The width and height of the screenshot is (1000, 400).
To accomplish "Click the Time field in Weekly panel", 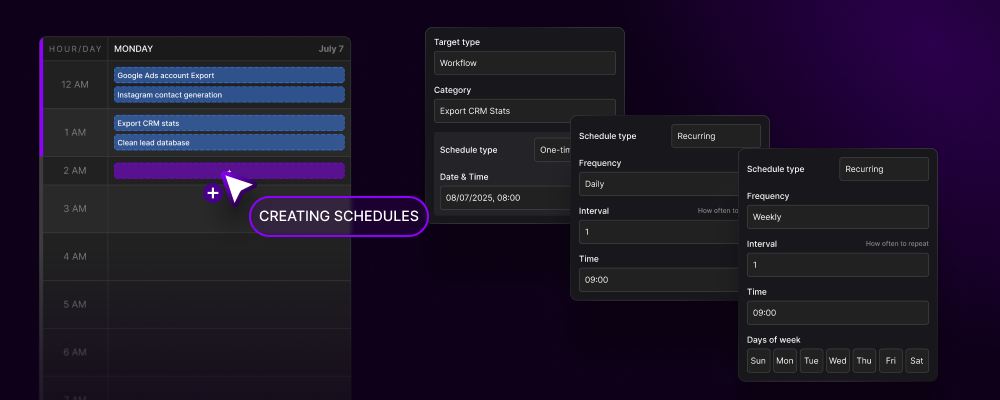I will [x=838, y=313].
